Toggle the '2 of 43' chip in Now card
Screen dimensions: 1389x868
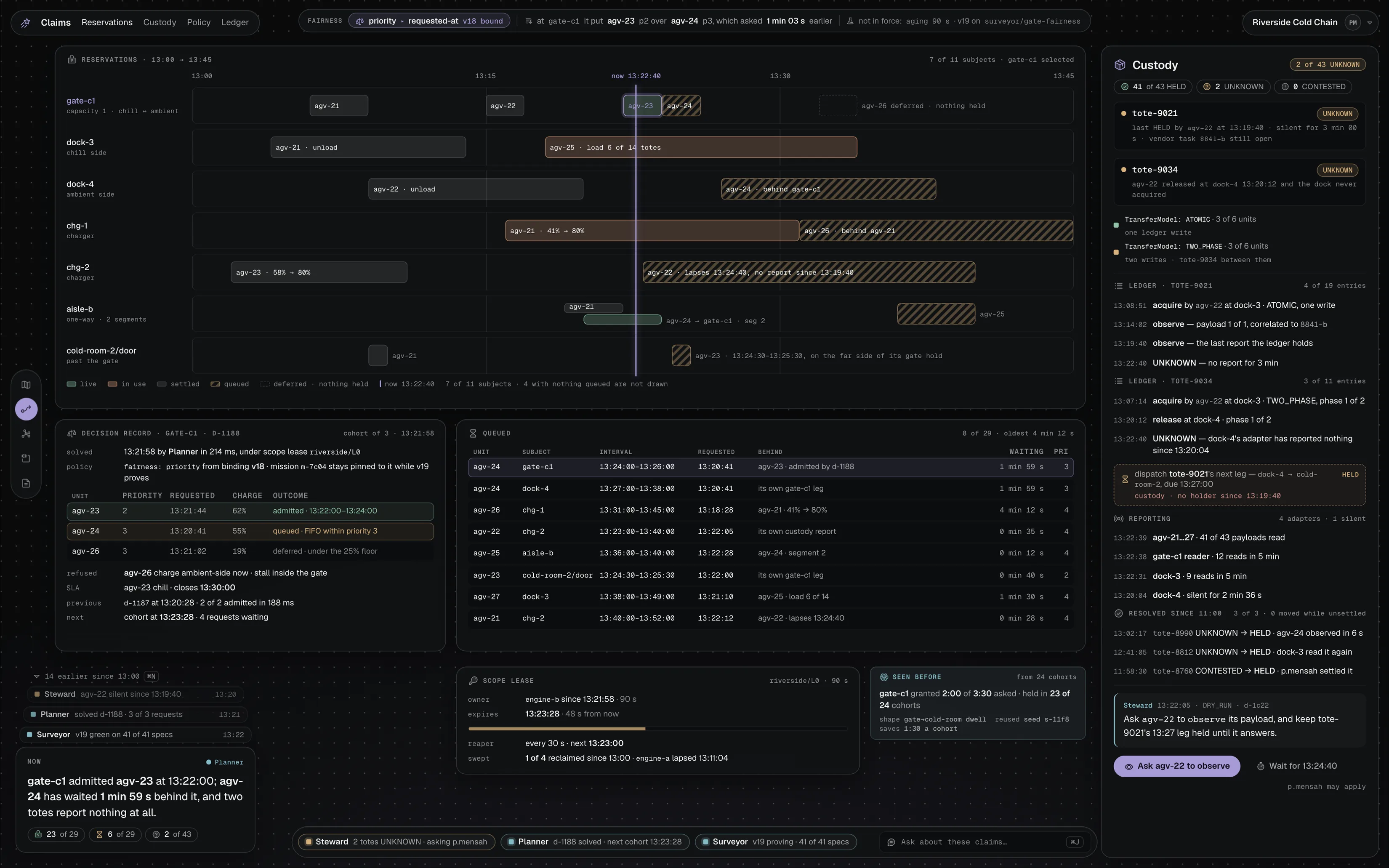point(172,834)
